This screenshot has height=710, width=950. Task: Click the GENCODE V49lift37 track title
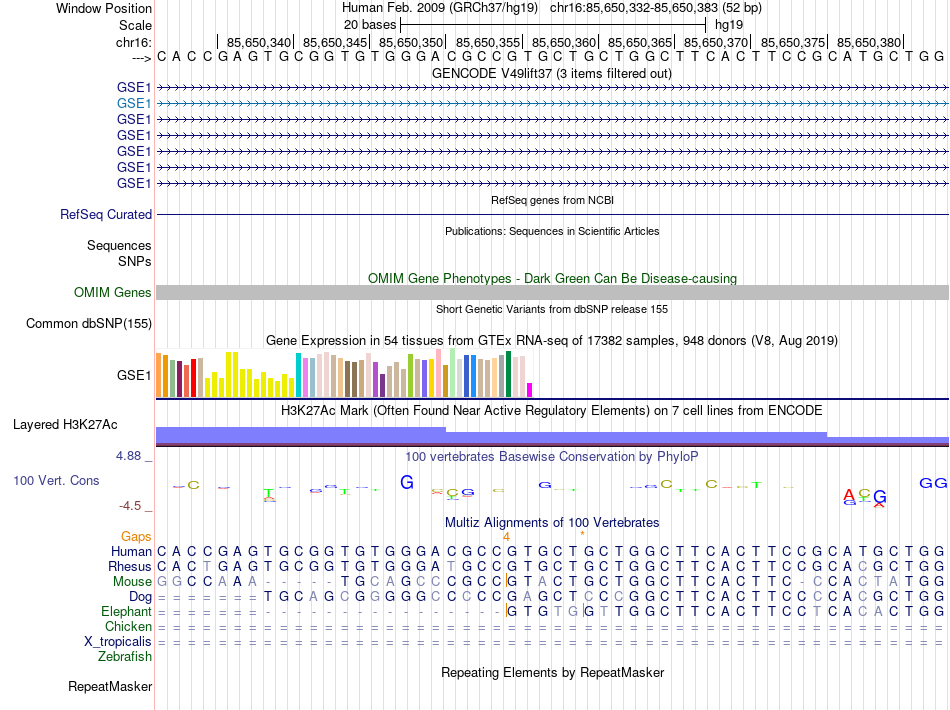click(x=552, y=73)
